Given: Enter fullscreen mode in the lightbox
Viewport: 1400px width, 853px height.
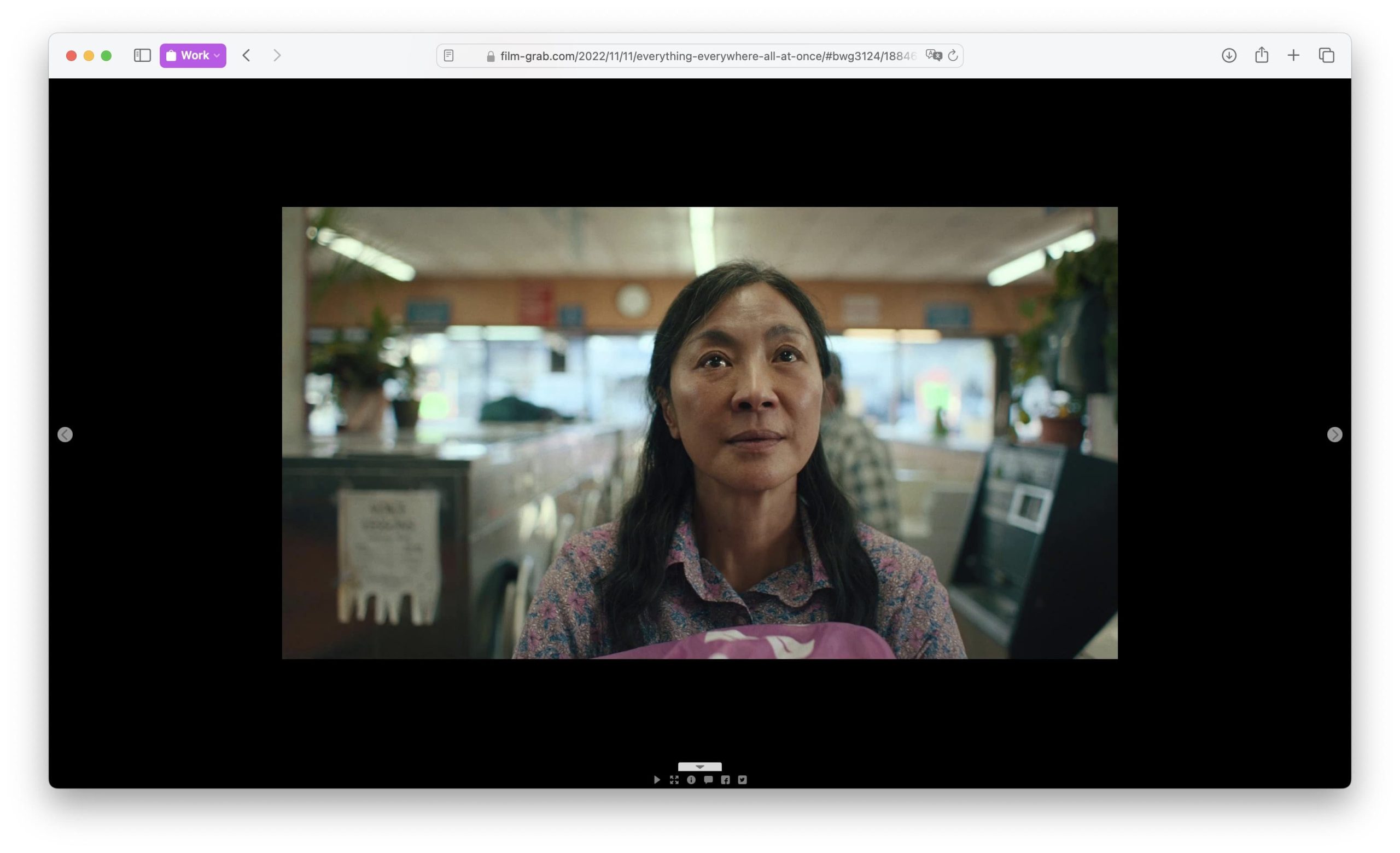Looking at the screenshot, I should (674, 780).
